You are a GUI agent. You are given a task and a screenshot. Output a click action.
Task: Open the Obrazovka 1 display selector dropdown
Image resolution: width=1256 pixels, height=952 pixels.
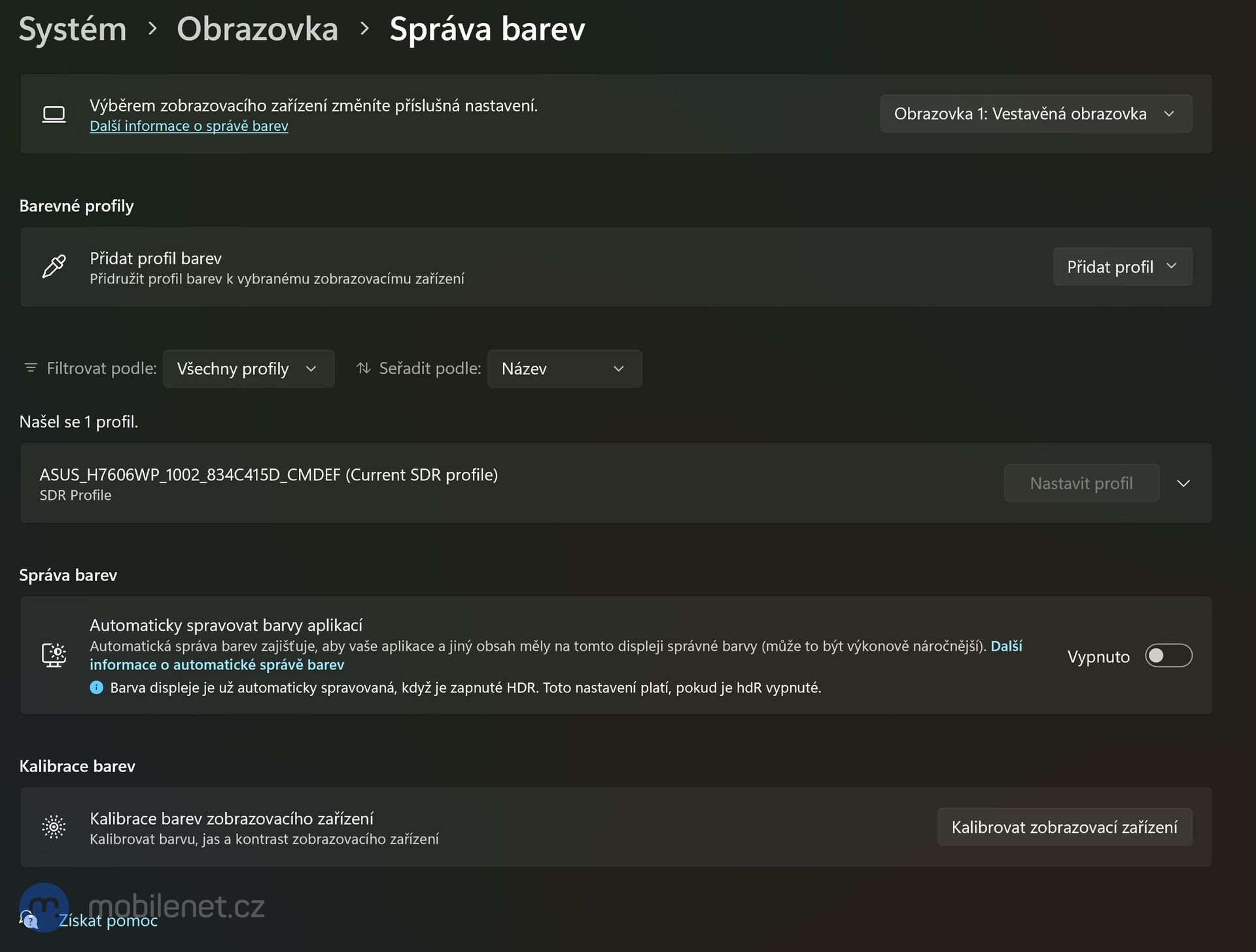[x=1036, y=114]
